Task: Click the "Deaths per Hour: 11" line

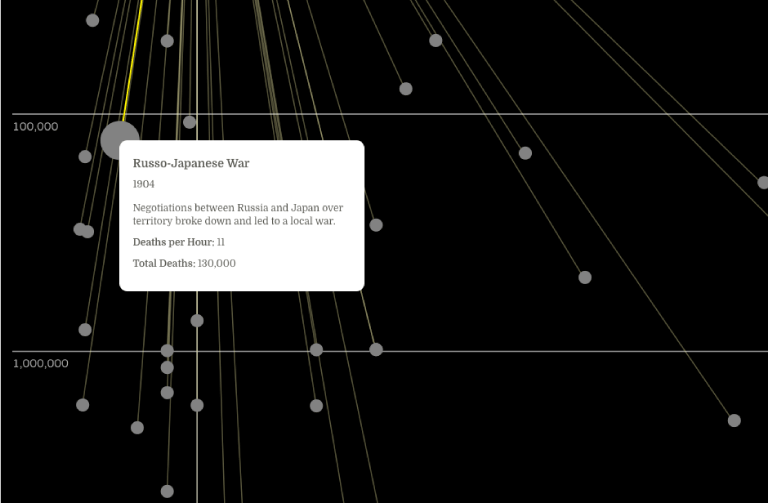Action: coord(179,242)
